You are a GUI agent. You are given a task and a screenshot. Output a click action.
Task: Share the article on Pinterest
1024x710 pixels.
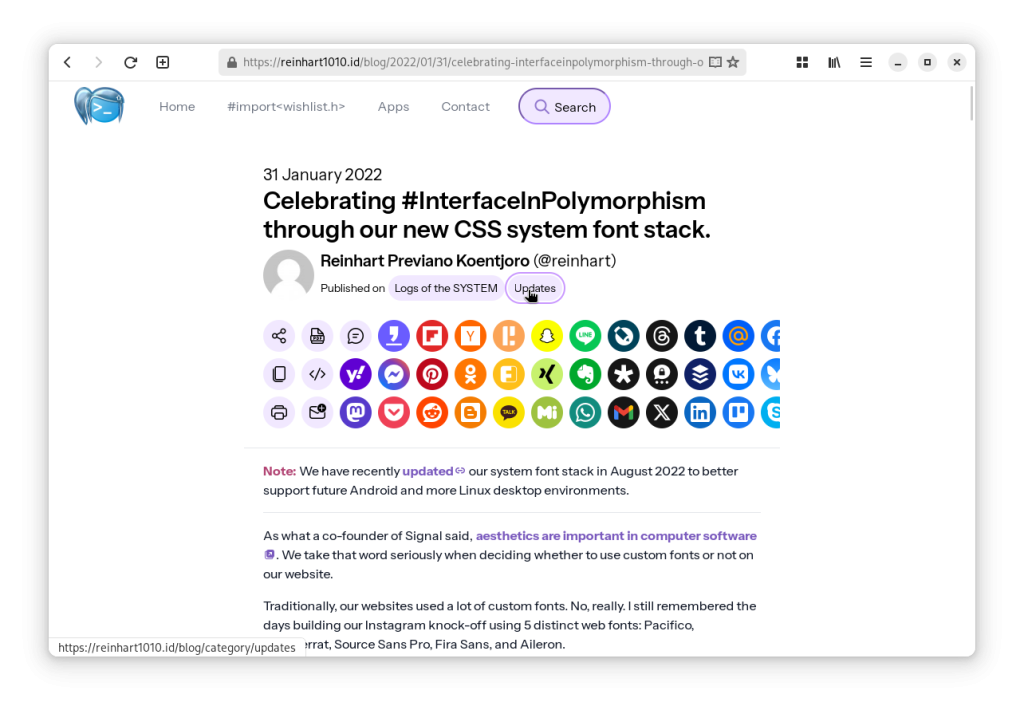(432, 374)
